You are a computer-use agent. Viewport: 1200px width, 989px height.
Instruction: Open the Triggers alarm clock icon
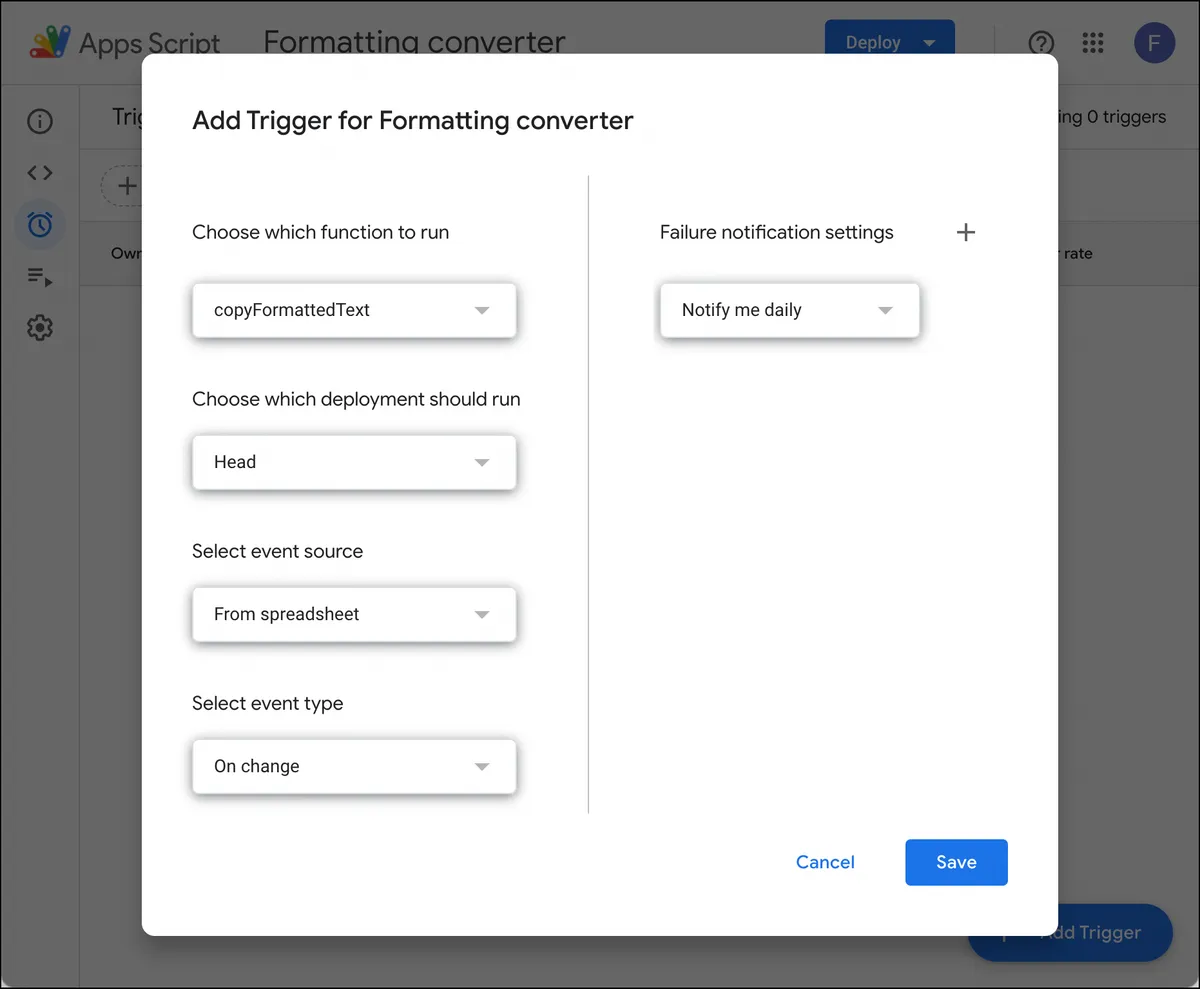tap(40, 224)
